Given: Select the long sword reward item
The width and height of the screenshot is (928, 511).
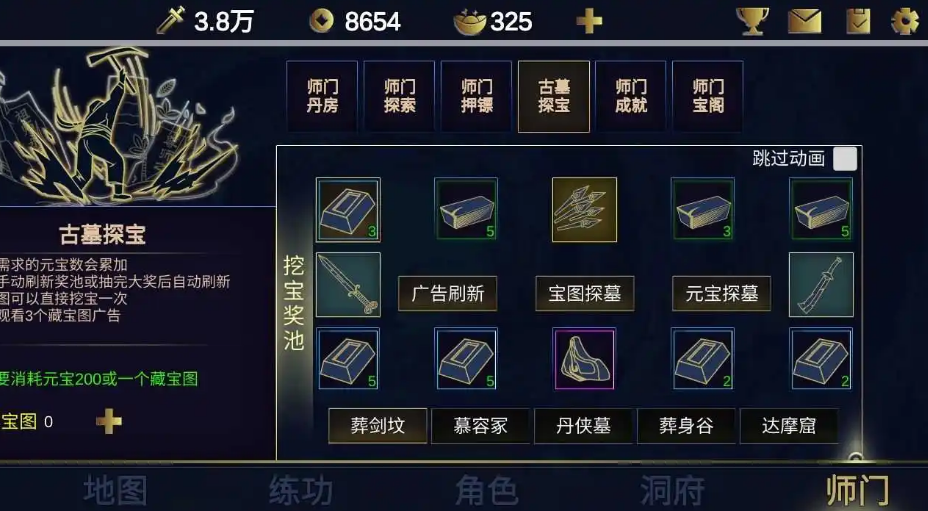Looking at the screenshot, I should coord(348,284).
